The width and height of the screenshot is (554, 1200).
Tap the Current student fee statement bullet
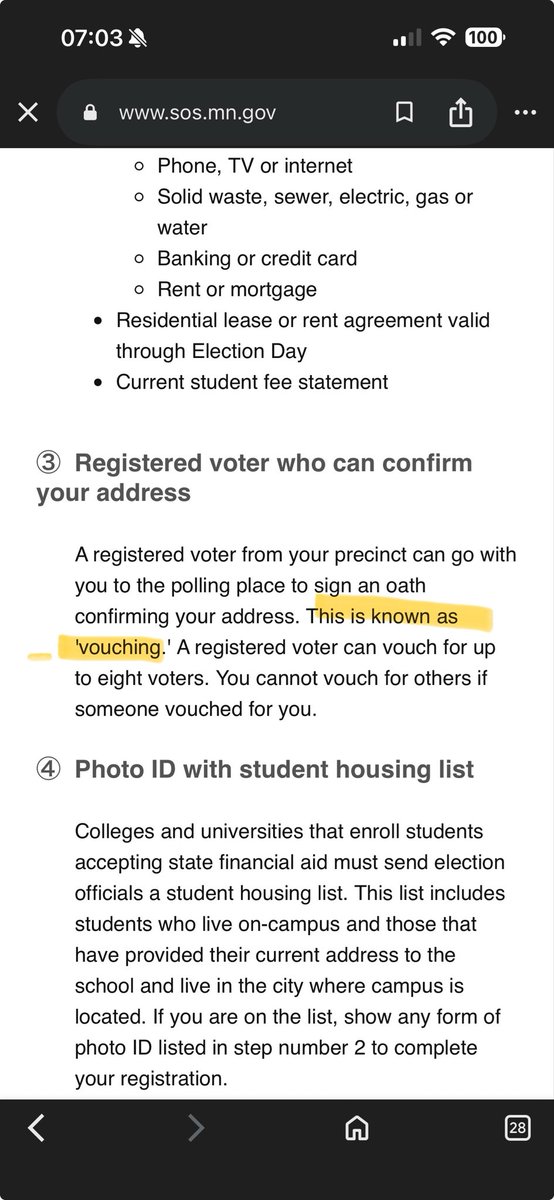[252, 382]
